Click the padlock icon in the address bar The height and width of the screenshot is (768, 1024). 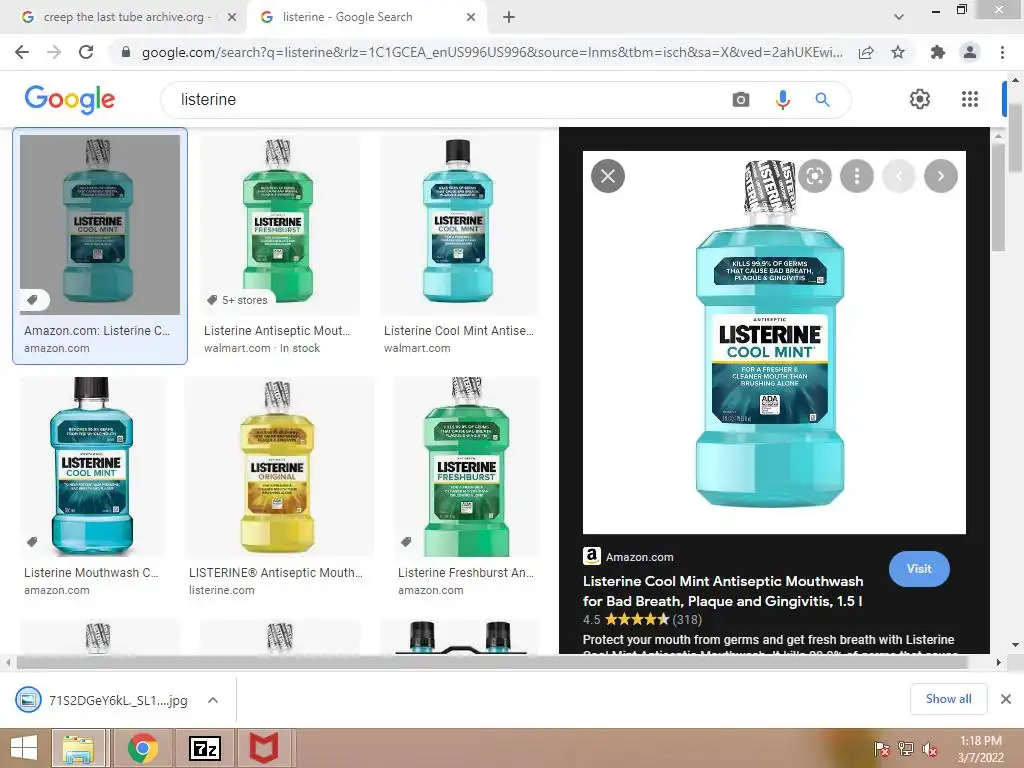tap(126, 52)
